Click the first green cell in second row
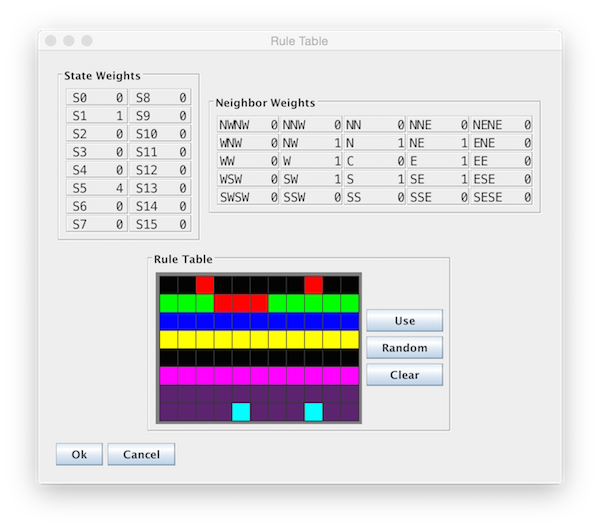 (x=168, y=303)
